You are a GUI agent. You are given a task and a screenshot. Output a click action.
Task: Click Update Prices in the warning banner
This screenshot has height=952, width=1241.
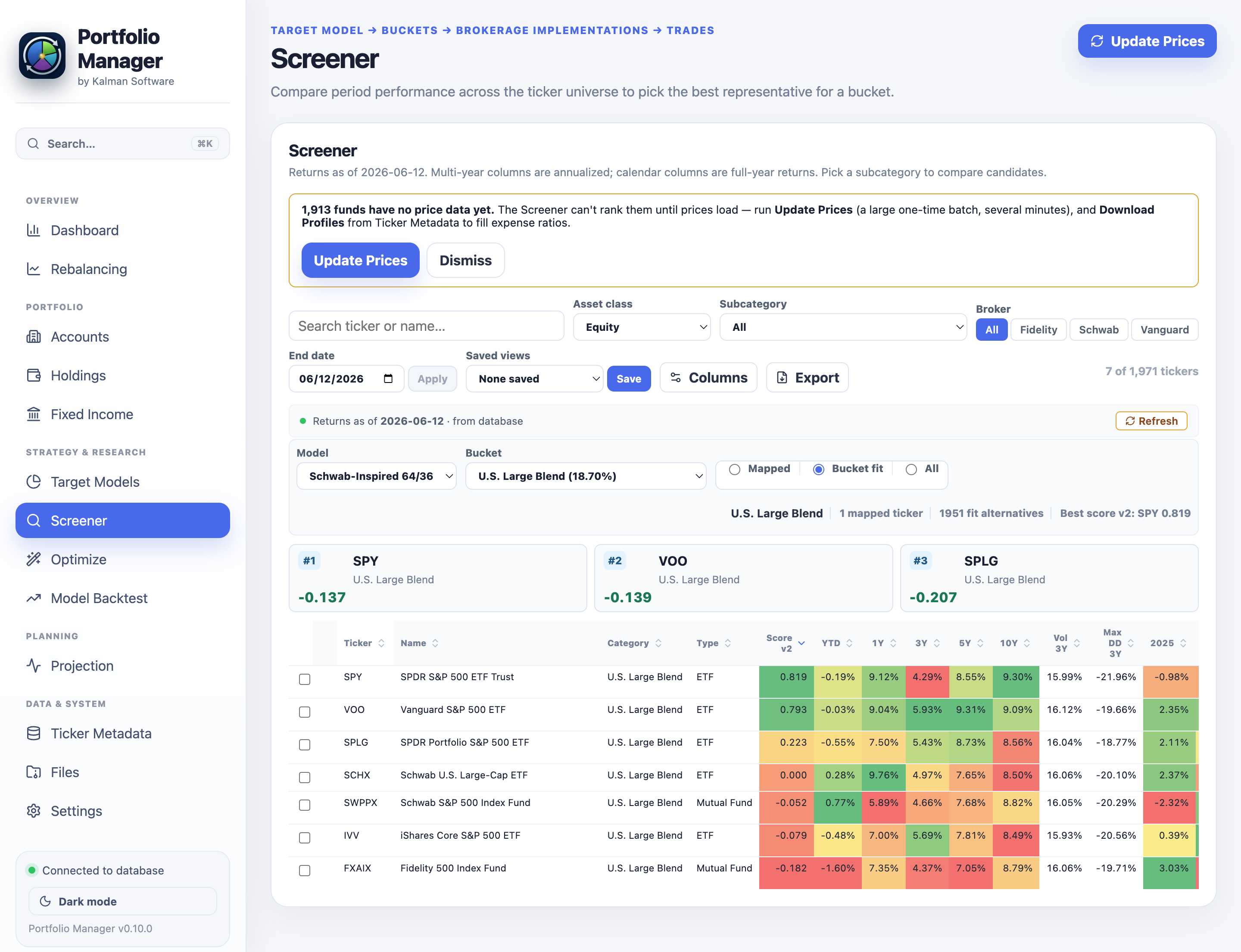coord(361,260)
